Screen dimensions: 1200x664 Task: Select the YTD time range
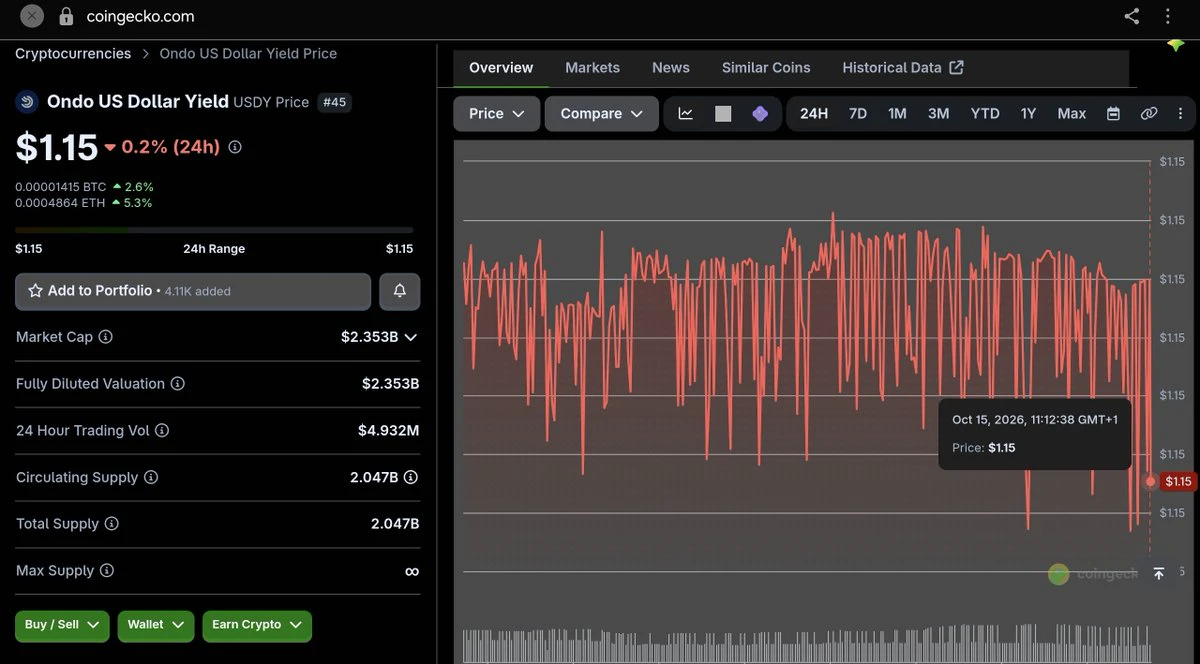pyautogui.click(x=985, y=114)
